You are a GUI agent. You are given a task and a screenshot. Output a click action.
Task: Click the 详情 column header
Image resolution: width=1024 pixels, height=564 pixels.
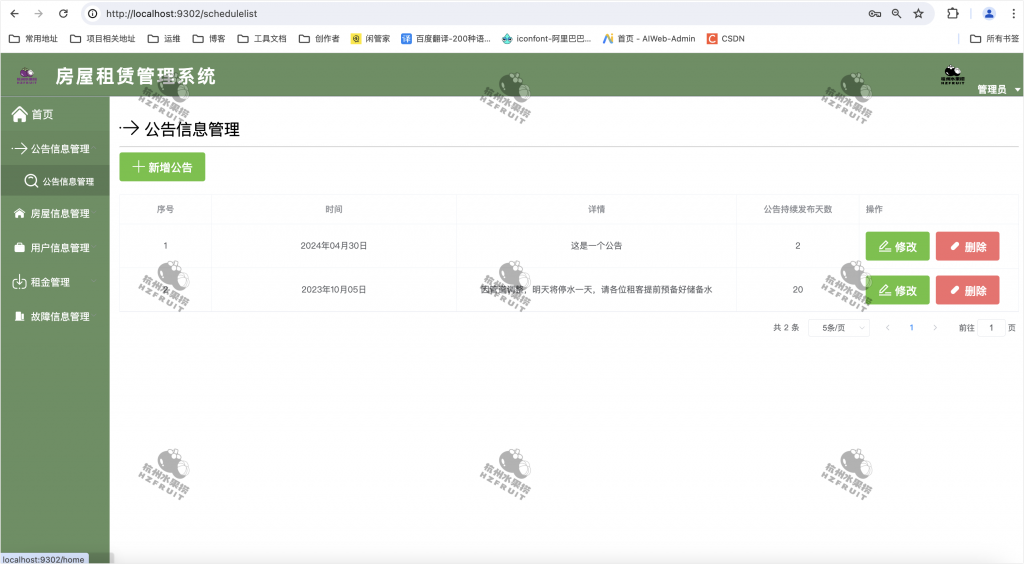coord(596,210)
